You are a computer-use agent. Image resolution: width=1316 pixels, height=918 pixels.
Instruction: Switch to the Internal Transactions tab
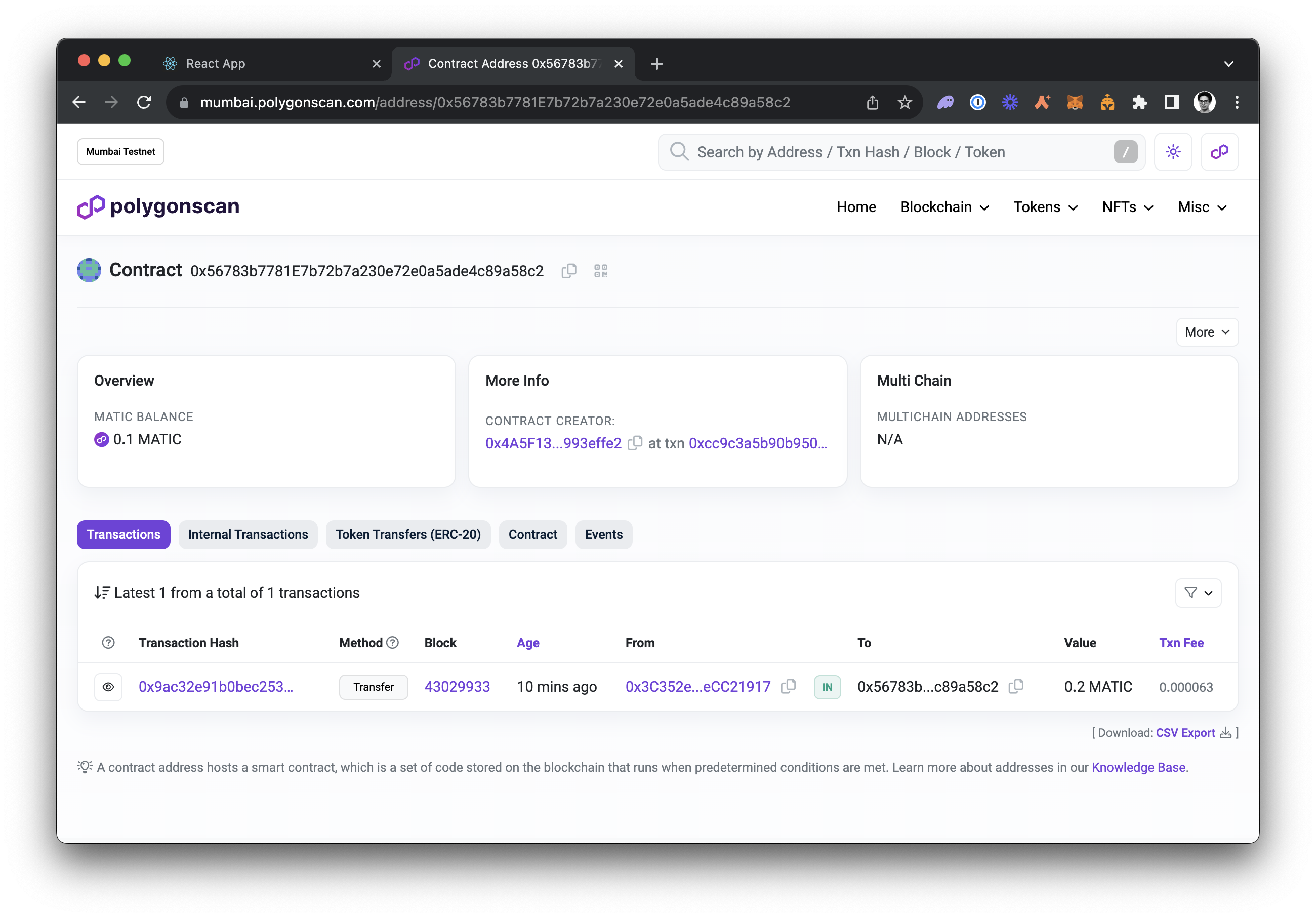point(248,534)
